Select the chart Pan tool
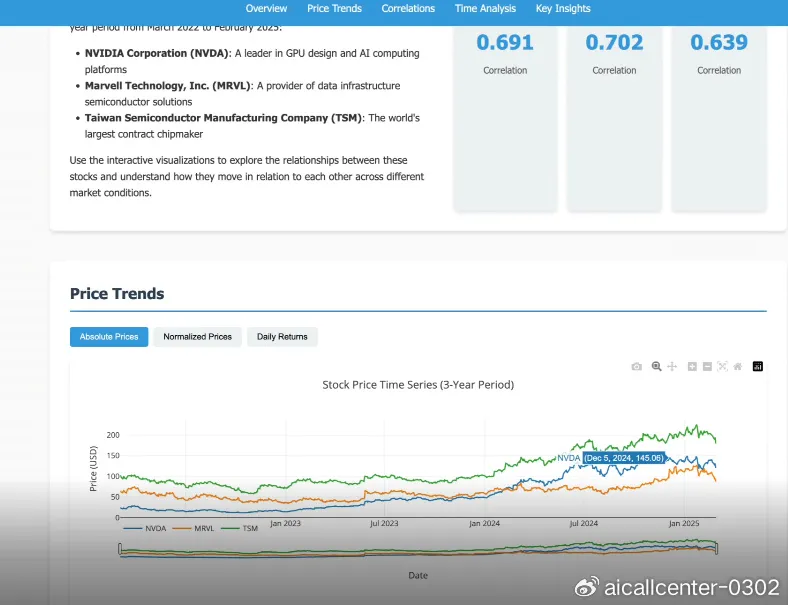This screenshot has width=788, height=605. click(x=672, y=366)
